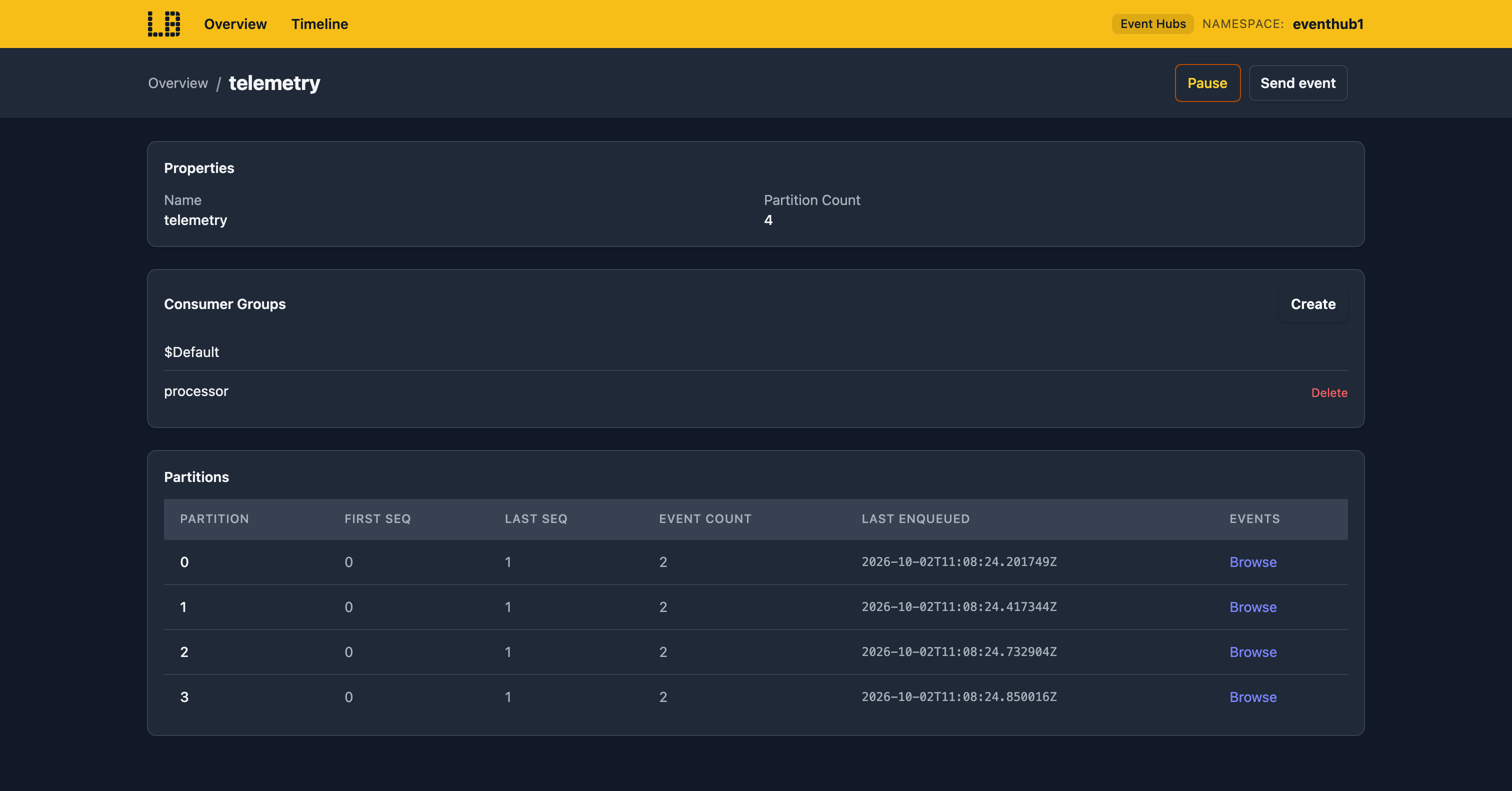This screenshot has height=791, width=1512.
Task: Browse events for partition 2
Action: (x=1252, y=652)
